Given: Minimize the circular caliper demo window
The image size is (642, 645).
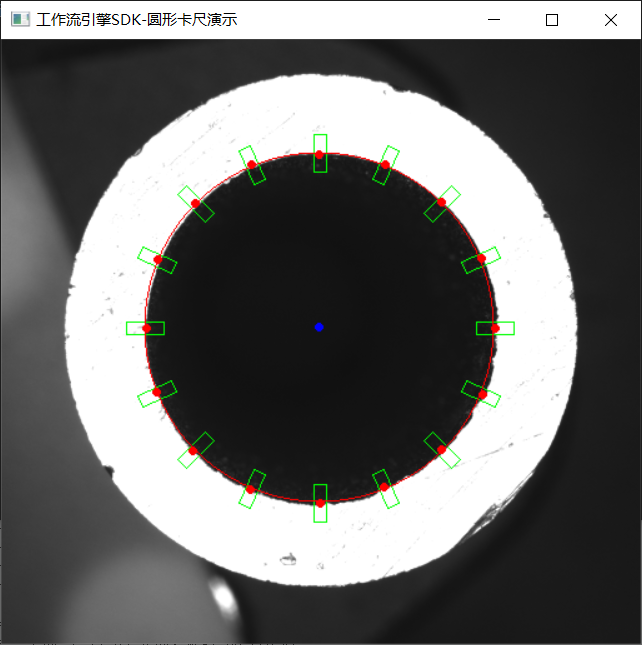Looking at the screenshot, I should pyautogui.click(x=494, y=19).
